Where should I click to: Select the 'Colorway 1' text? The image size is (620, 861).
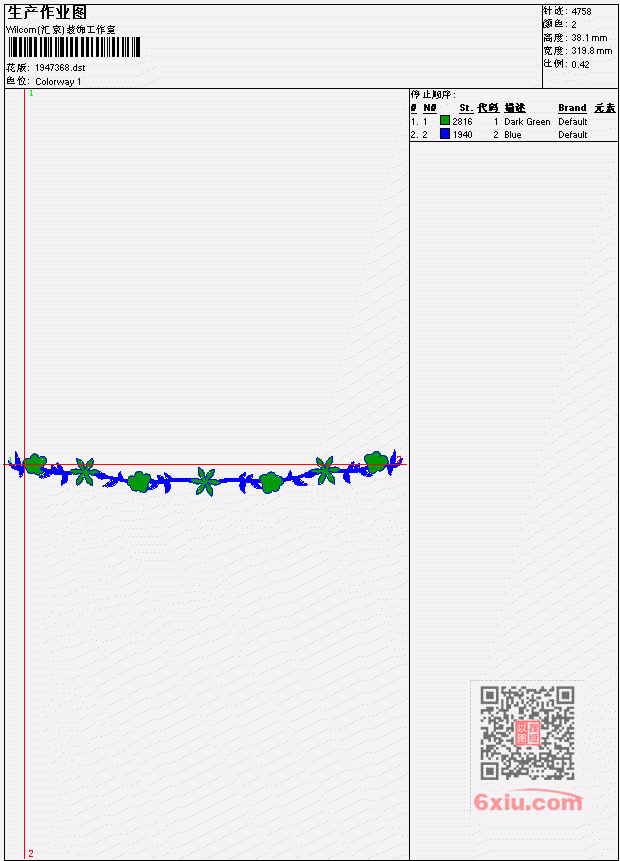coord(58,81)
